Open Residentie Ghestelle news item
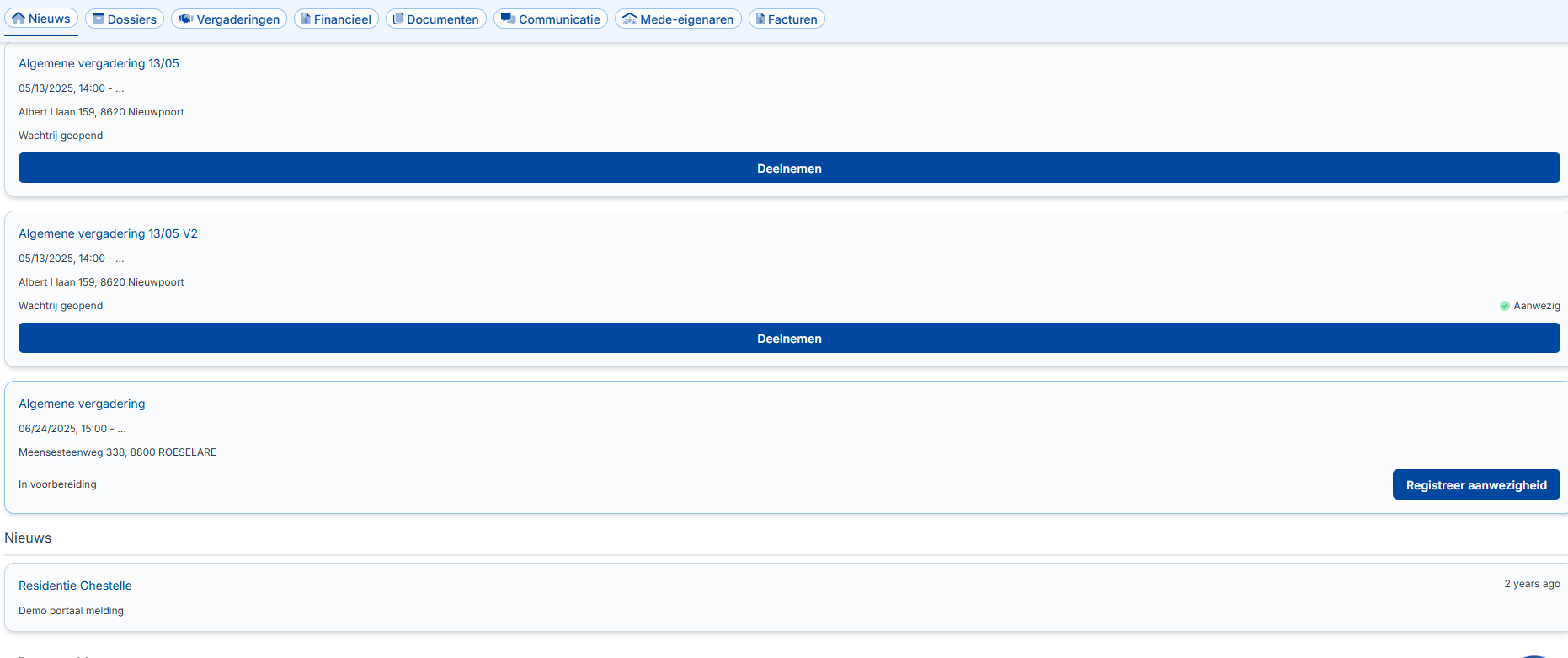Screen dimensions: 1568x658 (x=75, y=586)
